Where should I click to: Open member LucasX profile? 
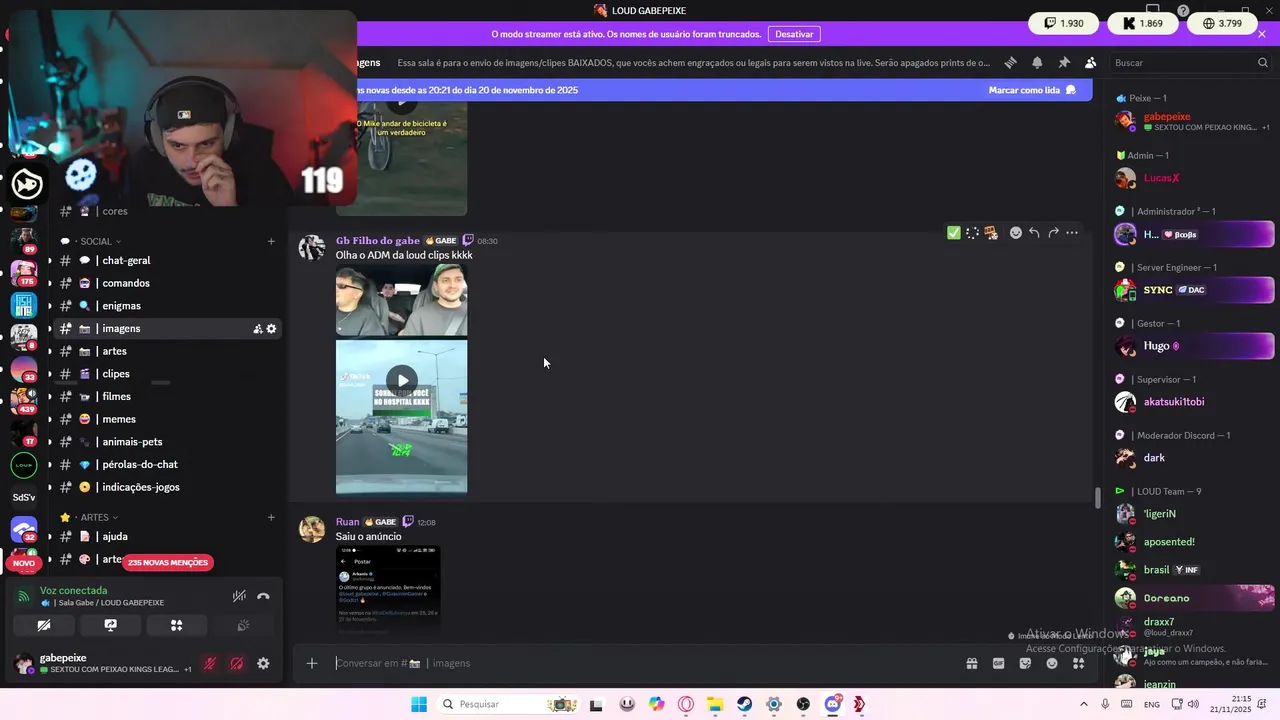pyautogui.click(x=1192, y=178)
